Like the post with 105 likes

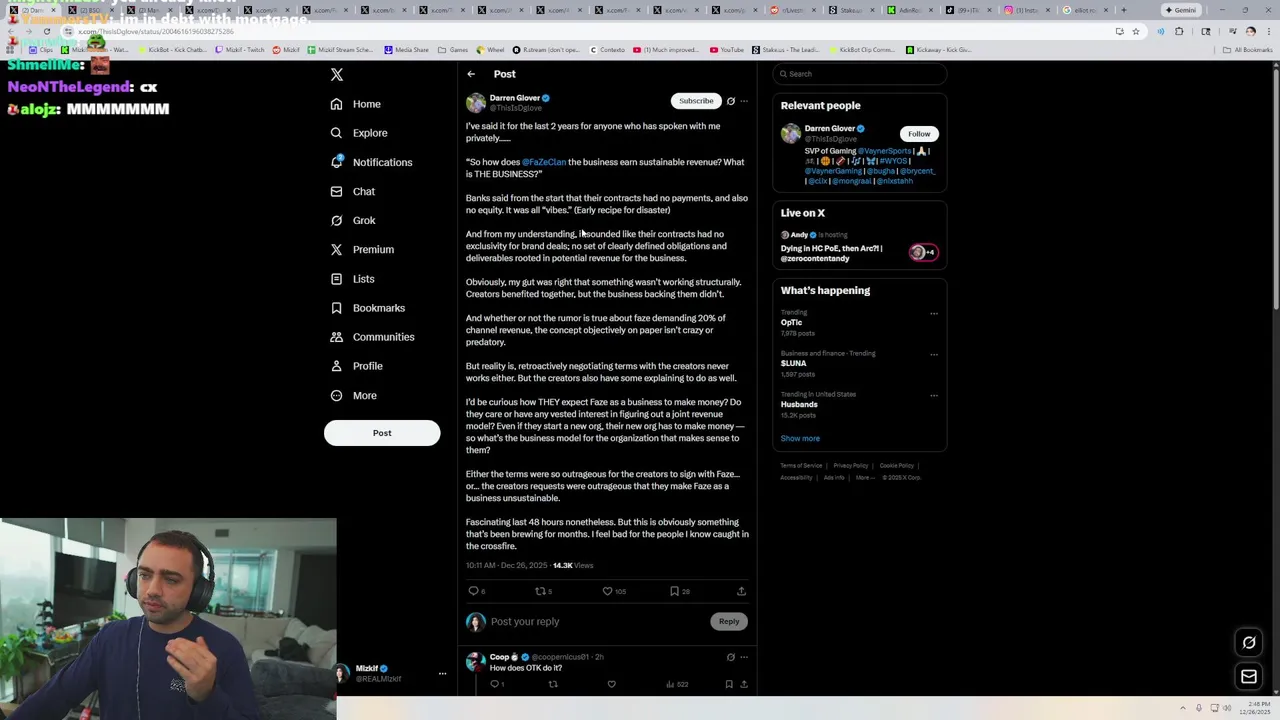tap(613, 591)
